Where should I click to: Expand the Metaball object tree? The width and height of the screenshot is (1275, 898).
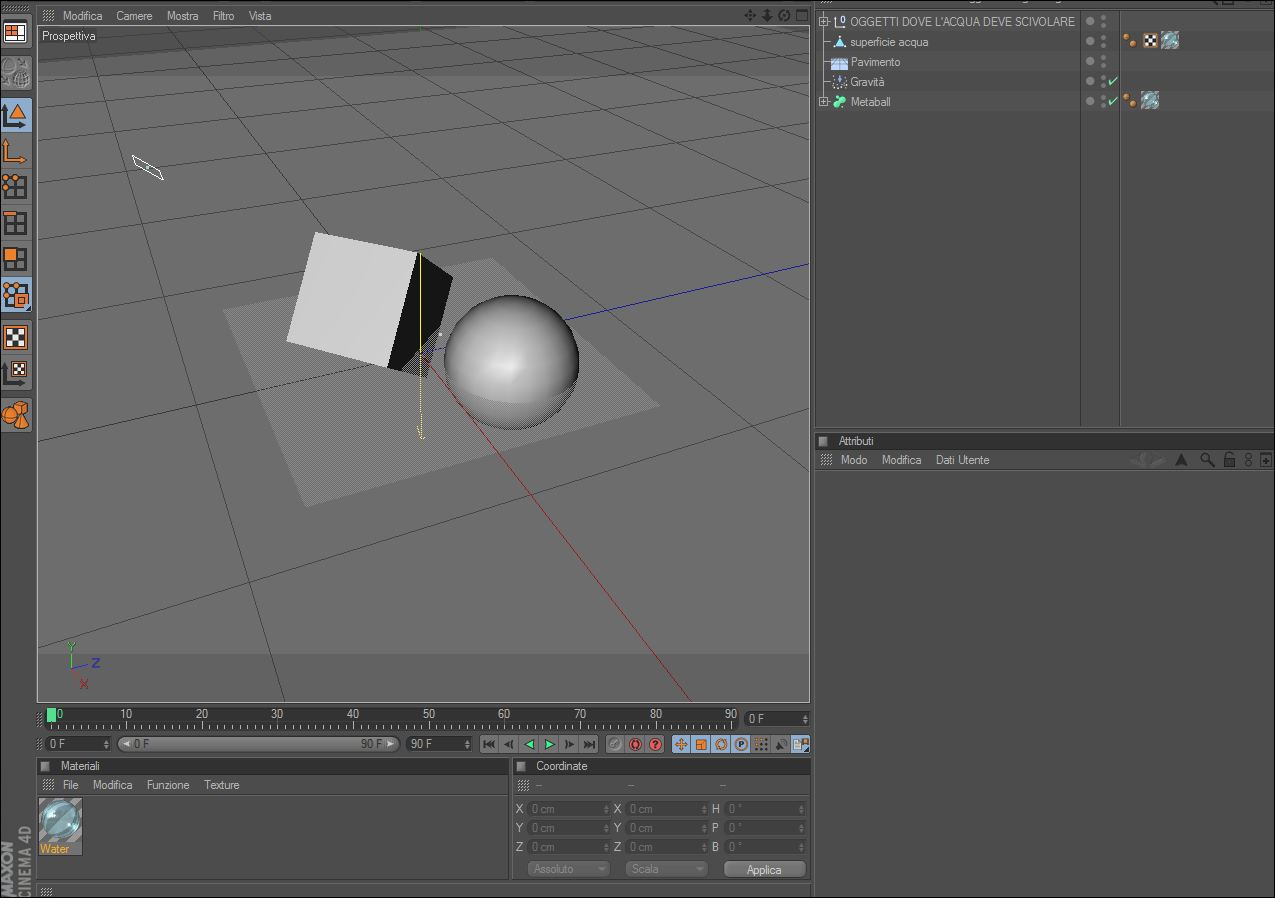[x=823, y=102]
